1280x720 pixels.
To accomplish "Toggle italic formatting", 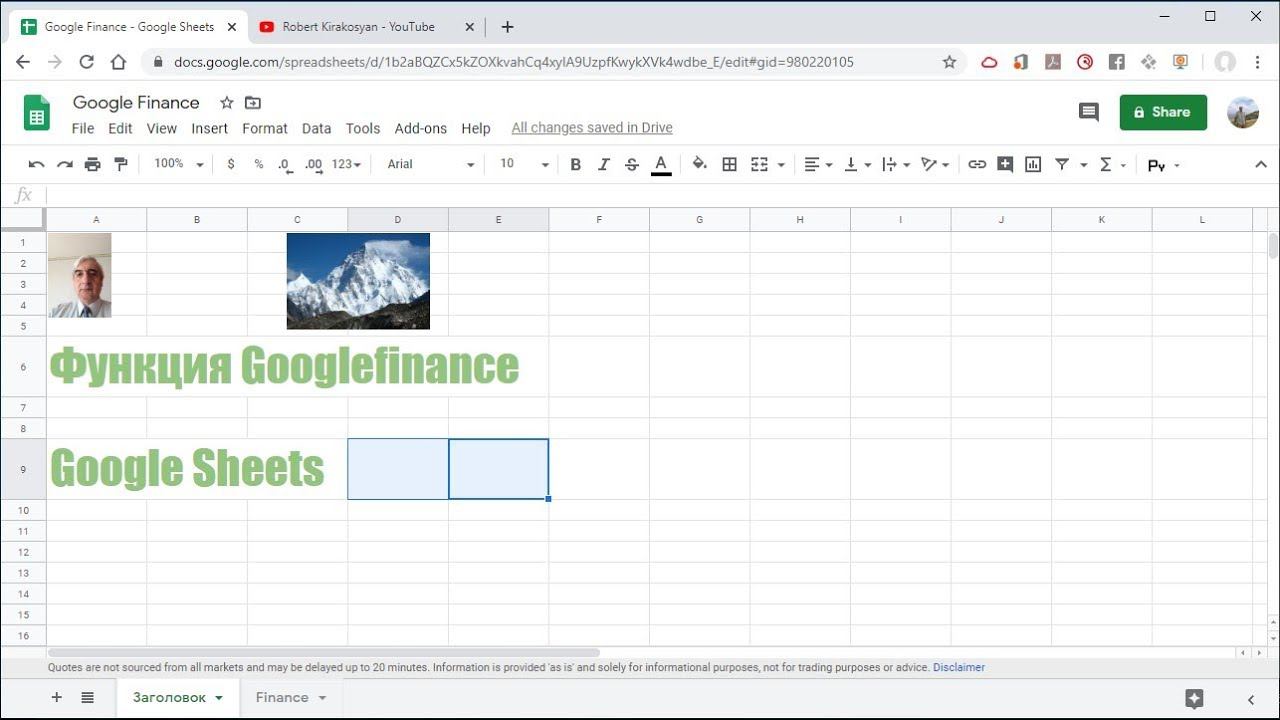I will pos(603,165).
